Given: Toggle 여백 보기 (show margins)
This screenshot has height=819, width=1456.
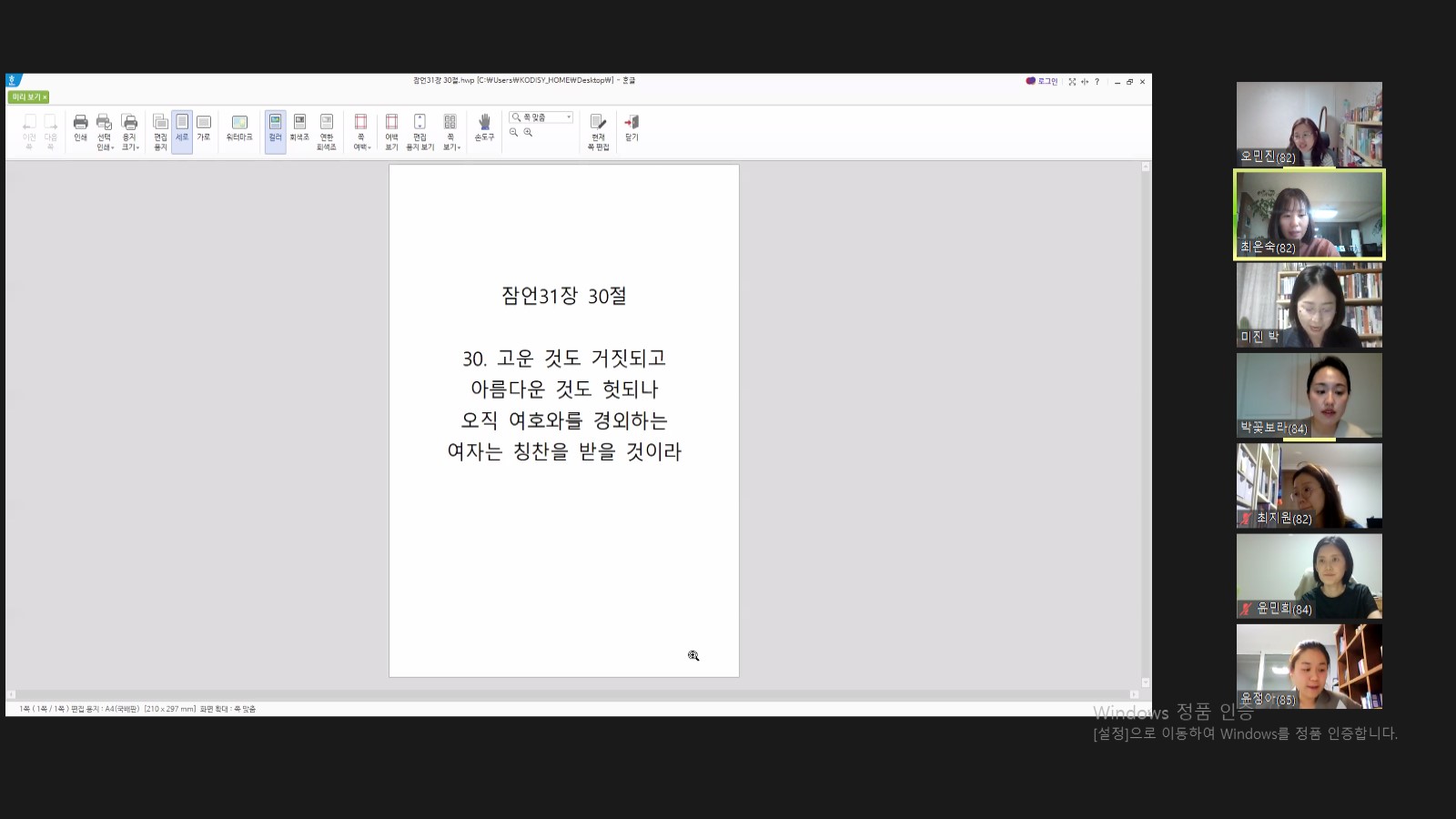Looking at the screenshot, I should 391,133.
